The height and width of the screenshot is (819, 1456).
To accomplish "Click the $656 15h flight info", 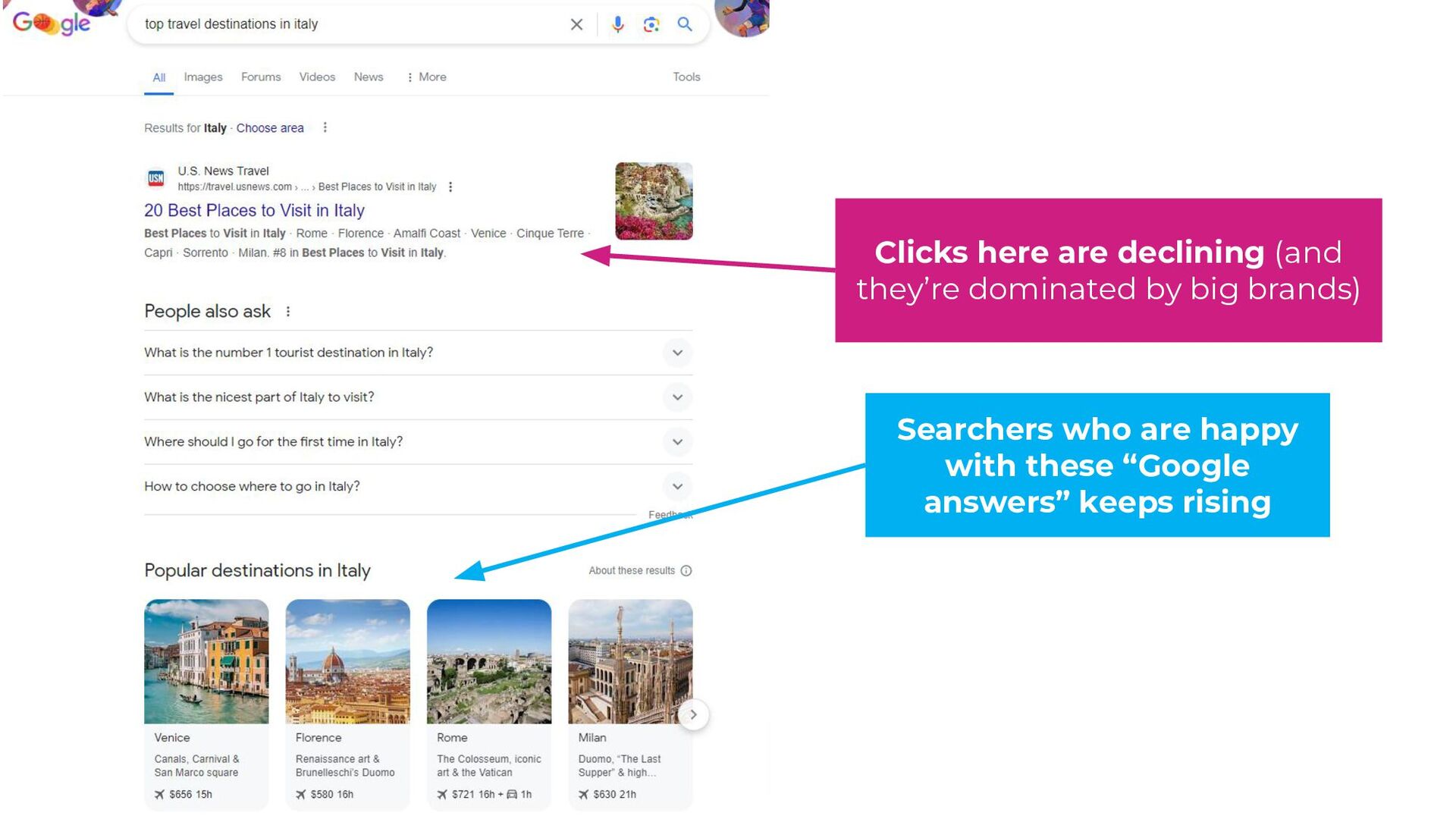I will point(183,795).
